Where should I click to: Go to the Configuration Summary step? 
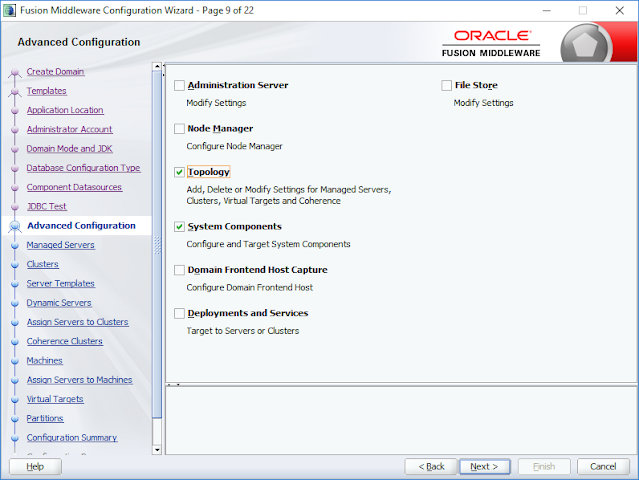pos(72,438)
